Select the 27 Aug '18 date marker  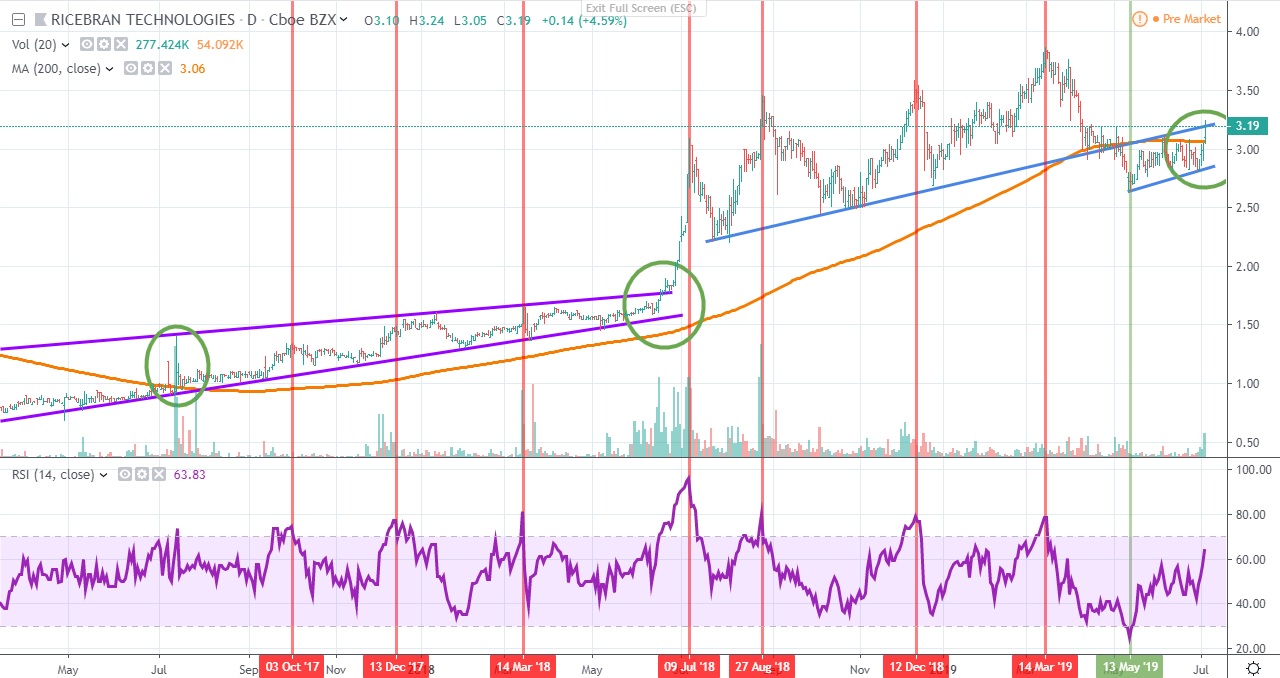tap(762, 666)
